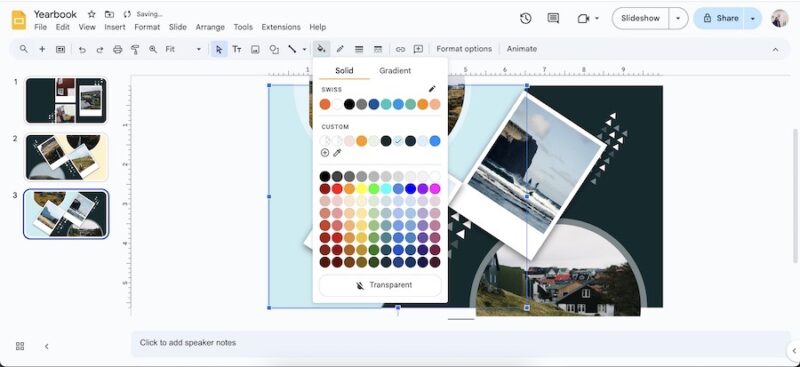Select slide 3 thumbnail

66,214
